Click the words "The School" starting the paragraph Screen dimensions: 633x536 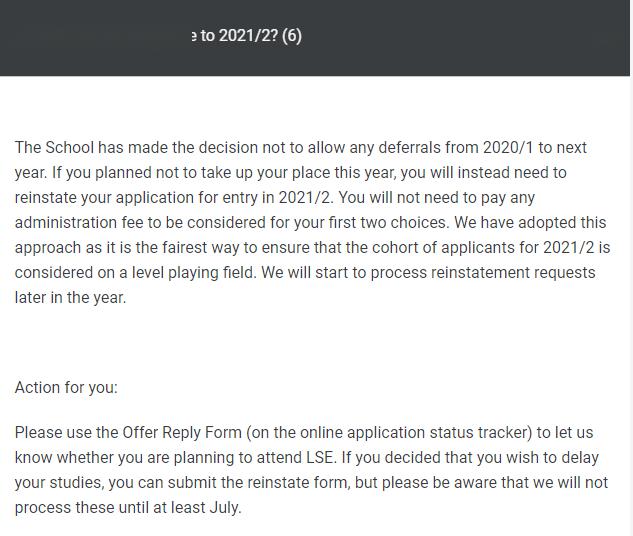coord(54,147)
